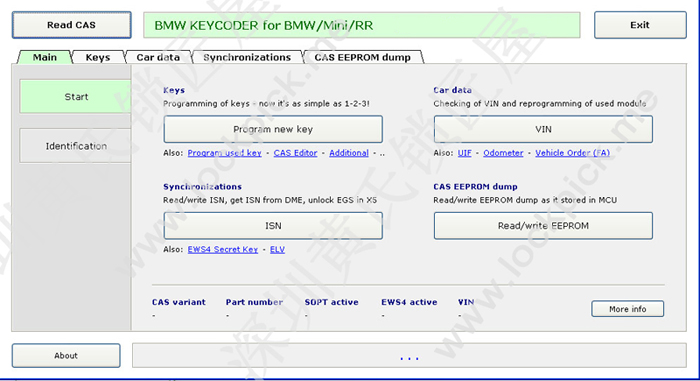Click the SOPT active label
This screenshot has height=381, width=700.
pyautogui.click(x=332, y=302)
